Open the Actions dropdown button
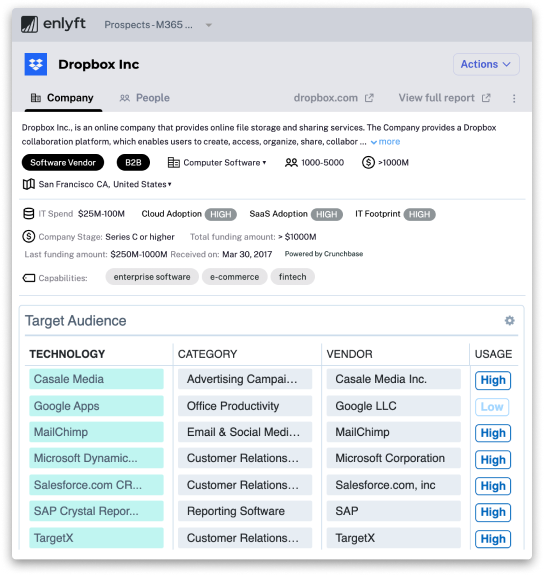 (x=486, y=64)
